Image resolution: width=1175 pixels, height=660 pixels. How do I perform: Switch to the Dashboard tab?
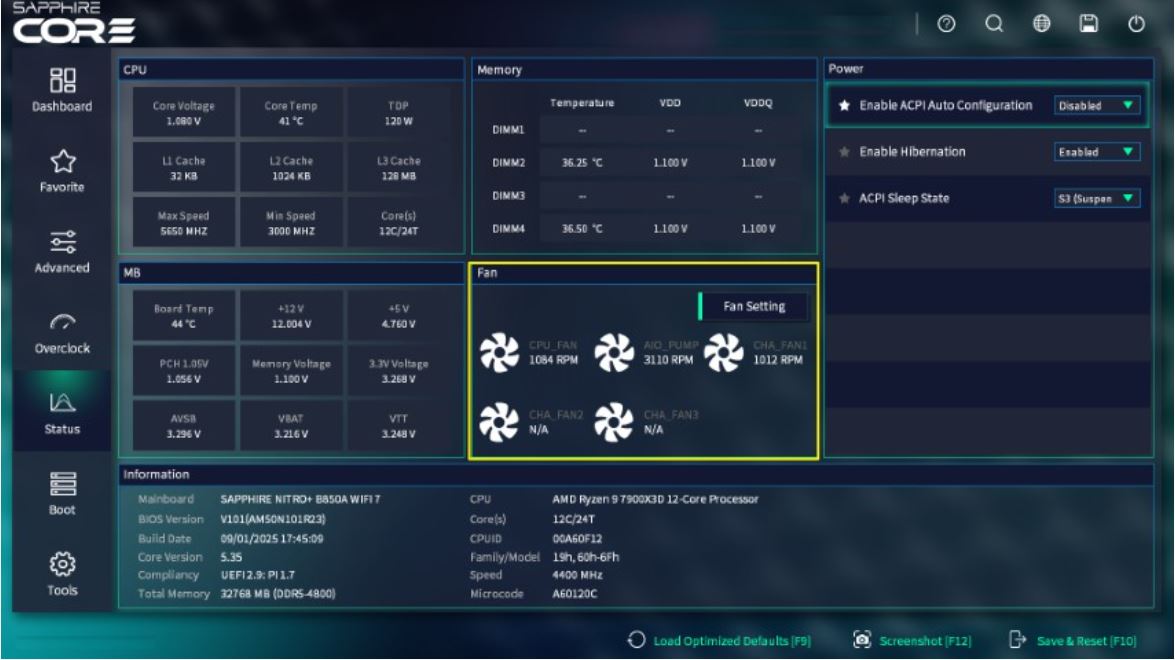62,90
